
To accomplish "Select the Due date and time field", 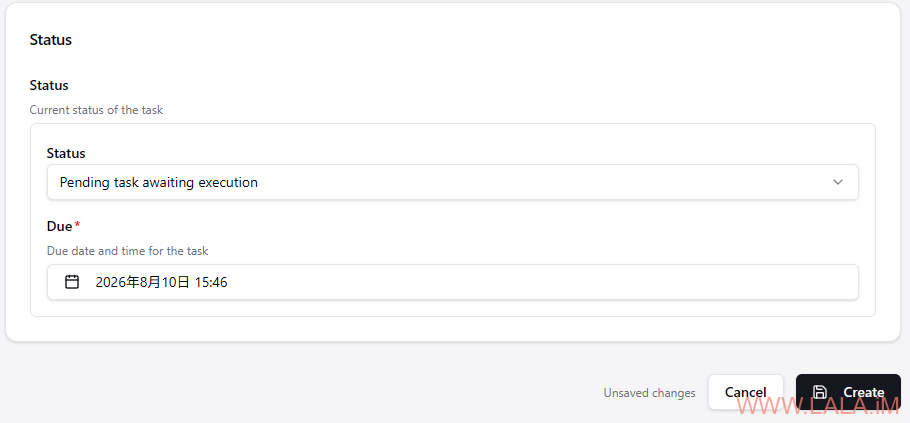I will point(453,282).
